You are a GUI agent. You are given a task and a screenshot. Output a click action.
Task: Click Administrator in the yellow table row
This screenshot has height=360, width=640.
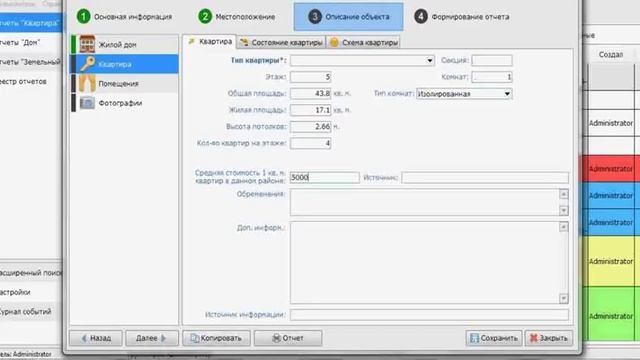coord(611,261)
